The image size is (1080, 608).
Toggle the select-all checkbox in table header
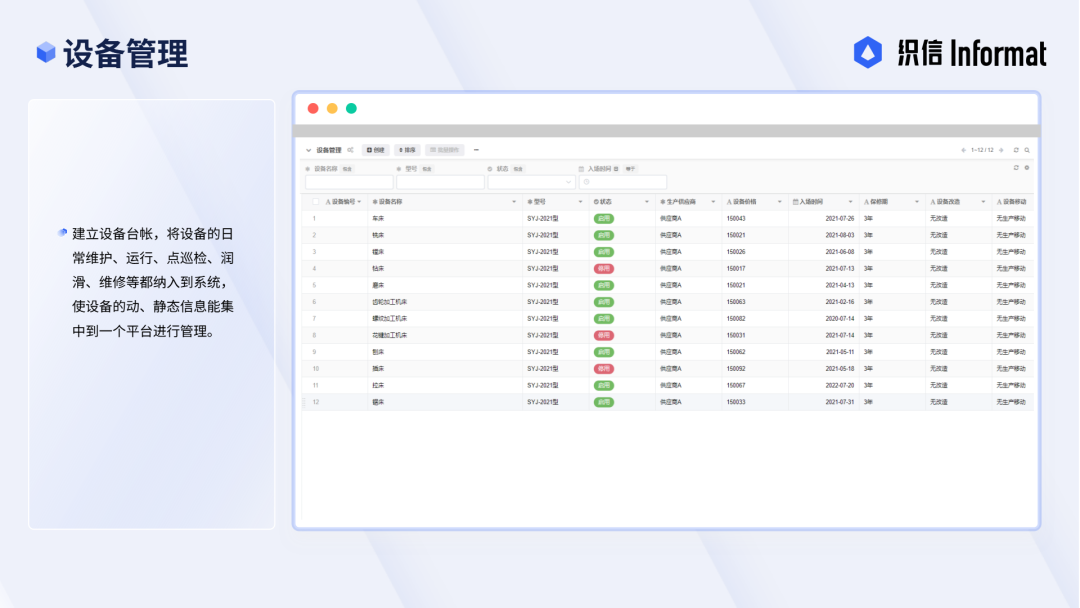click(315, 202)
